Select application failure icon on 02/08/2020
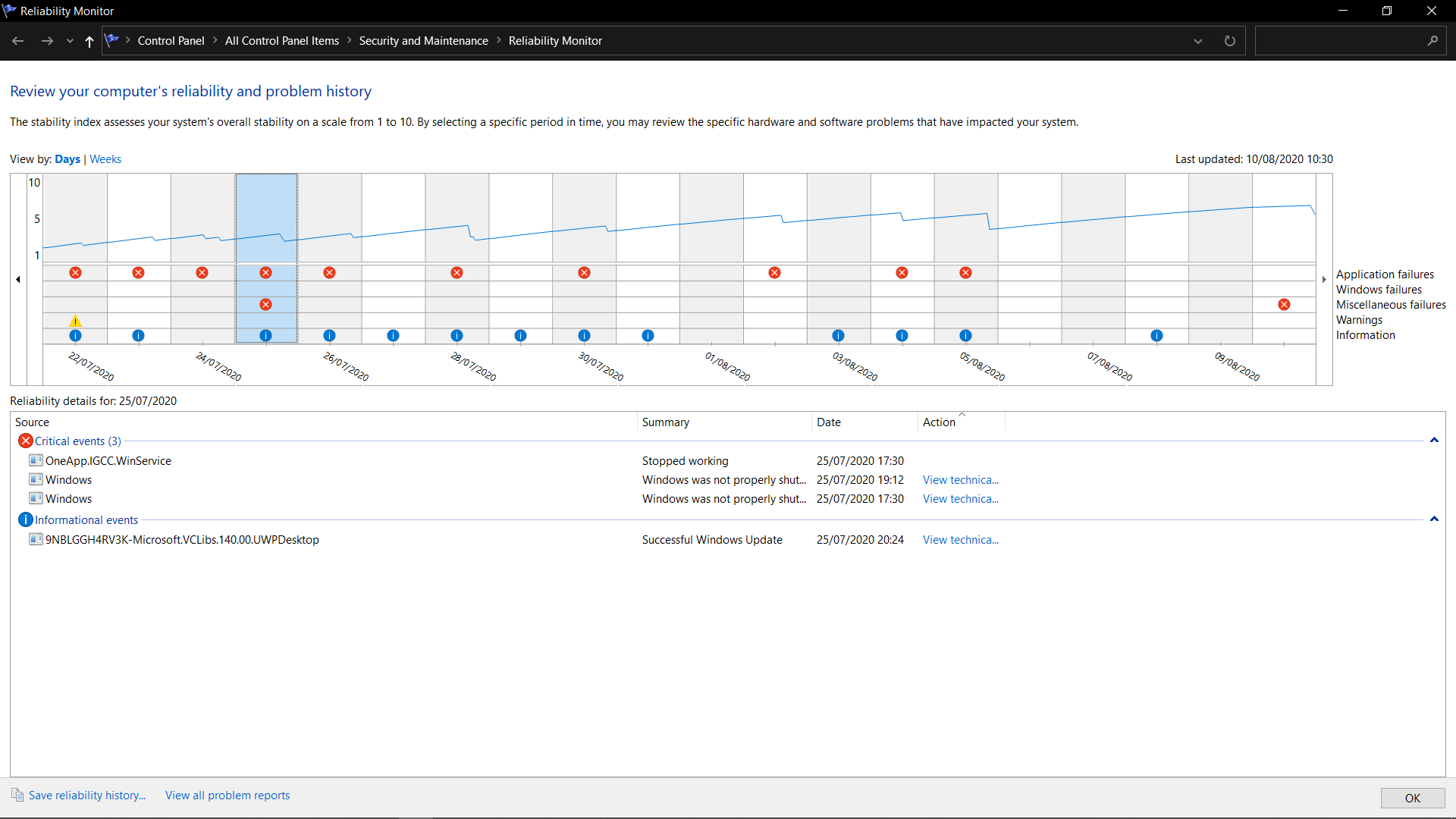Screen dimensions: 1456x819 [x=774, y=272]
